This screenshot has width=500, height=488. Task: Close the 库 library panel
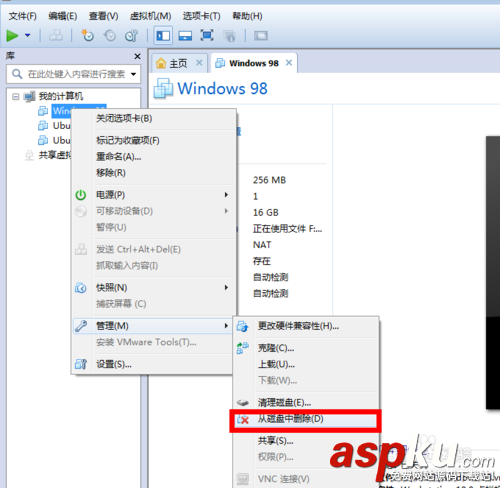click(x=137, y=56)
